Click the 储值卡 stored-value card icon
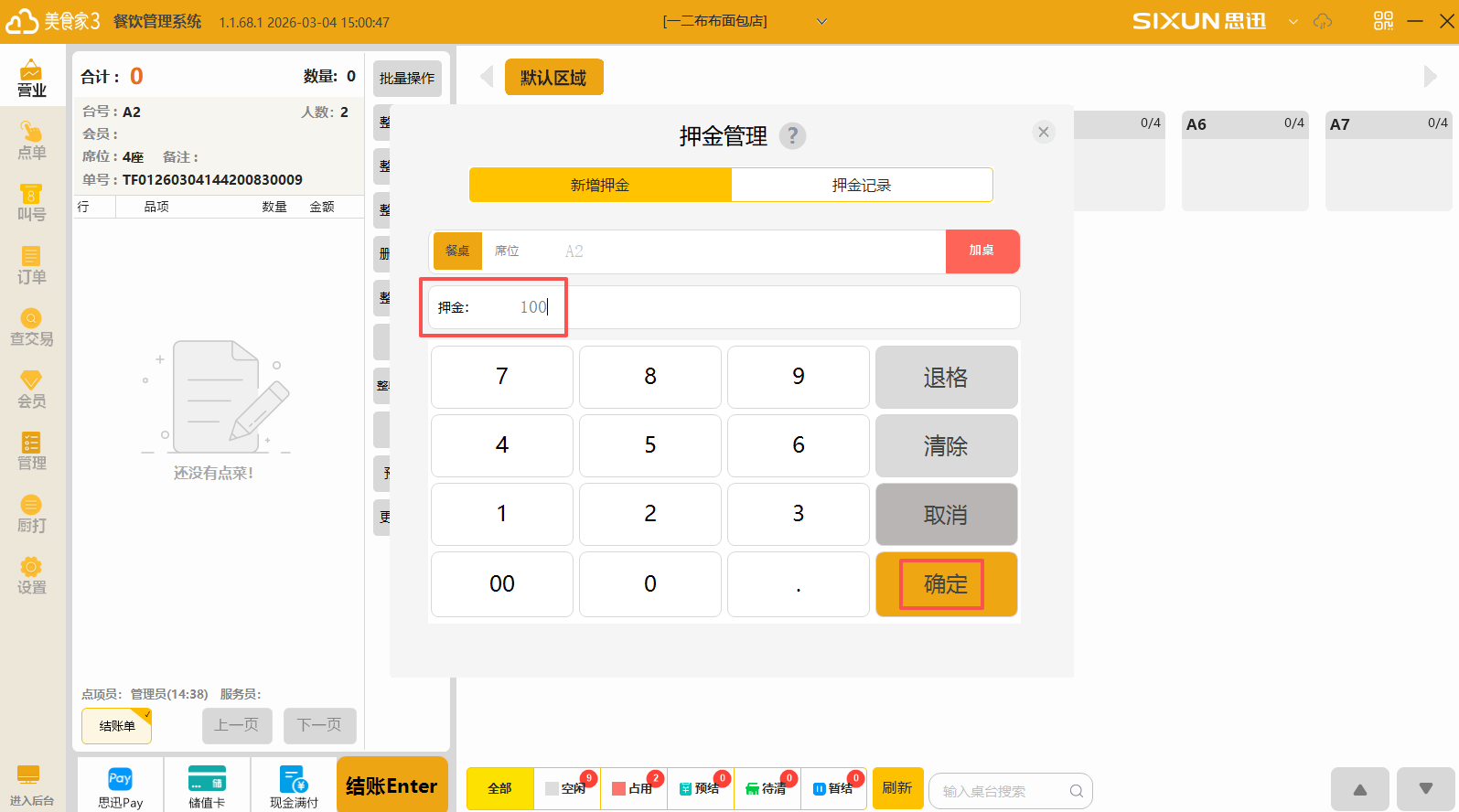Viewport: 1459px width, 812px height. [x=207, y=786]
